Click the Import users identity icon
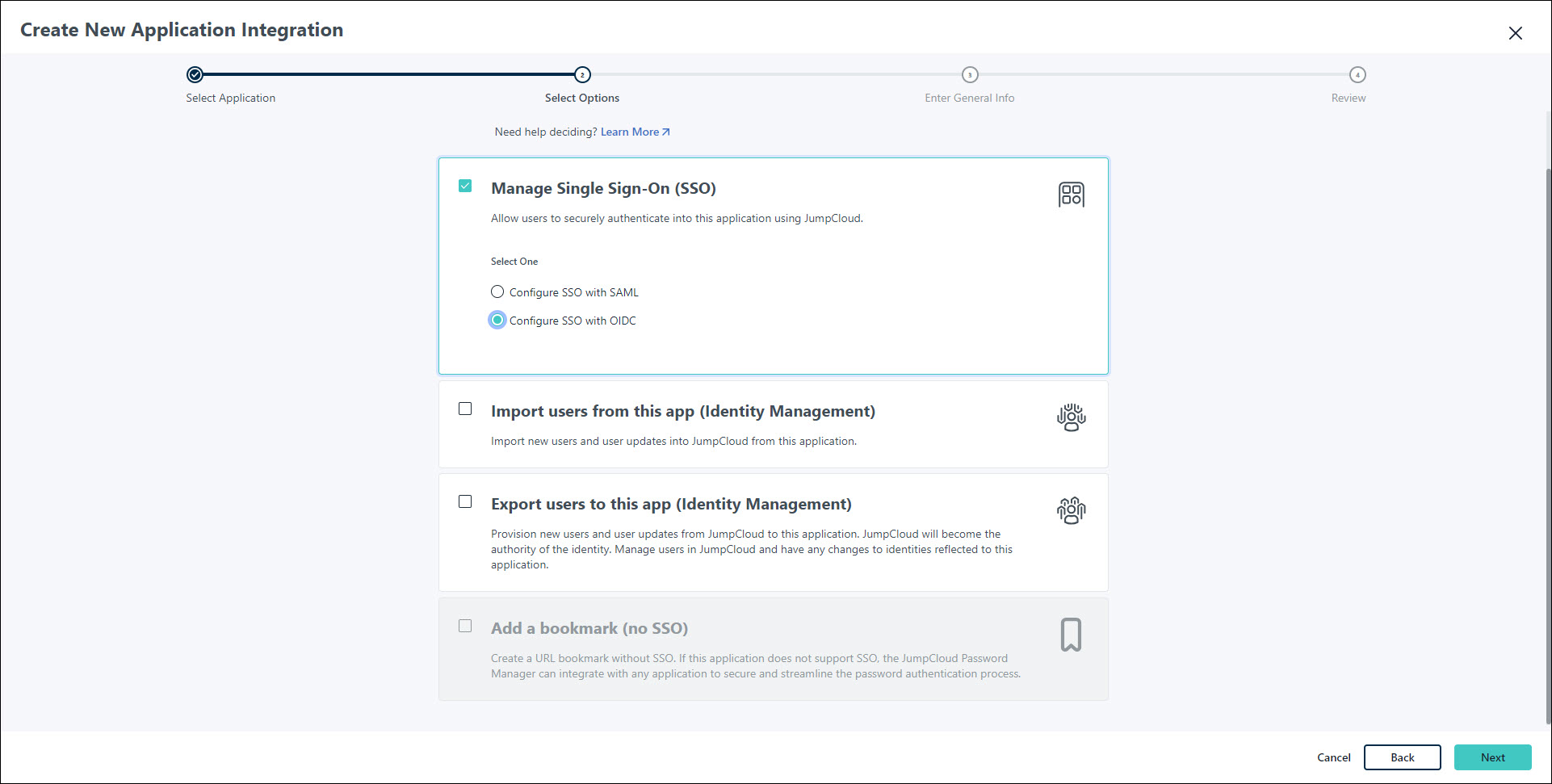Screen dimensions: 1552x784 [x=1072, y=418]
